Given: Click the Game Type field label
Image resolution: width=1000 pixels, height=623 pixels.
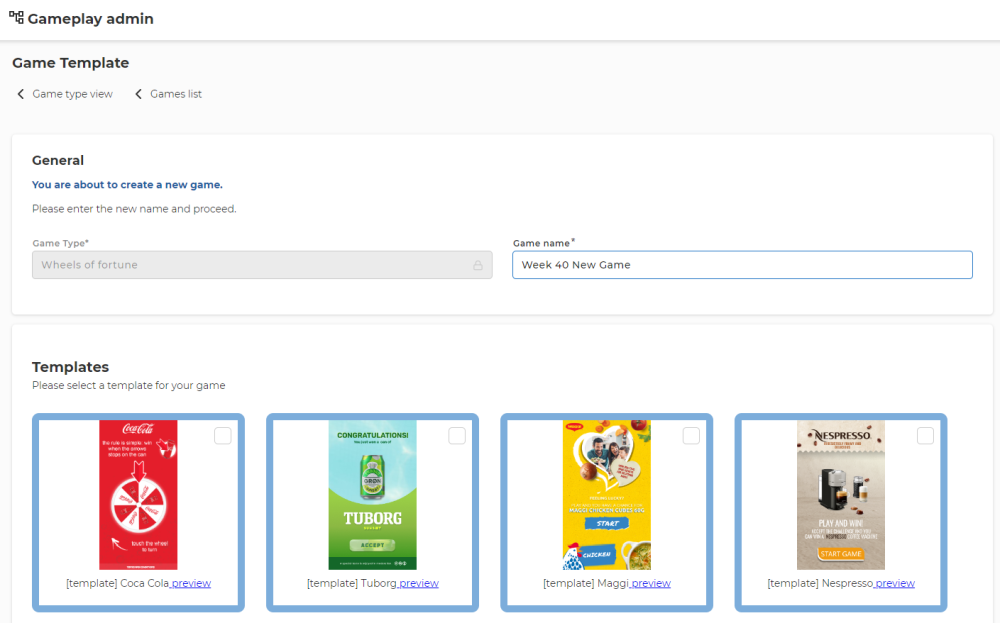Looking at the screenshot, I should [61, 243].
